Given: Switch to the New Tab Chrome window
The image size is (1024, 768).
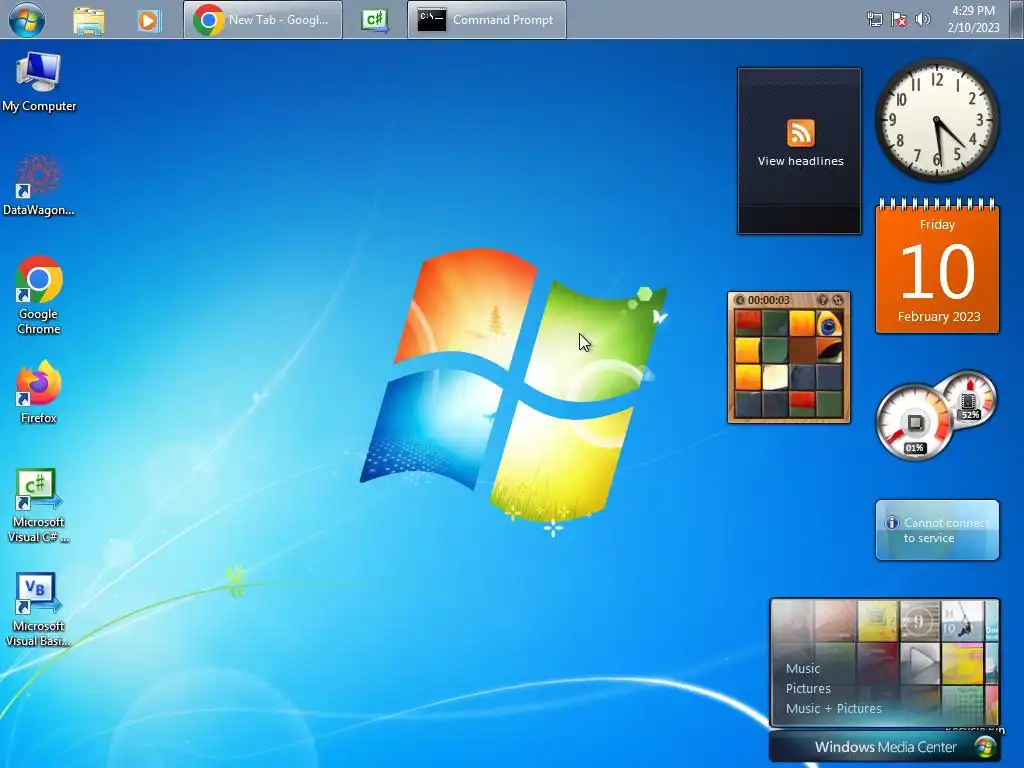Looking at the screenshot, I should 263,20.
